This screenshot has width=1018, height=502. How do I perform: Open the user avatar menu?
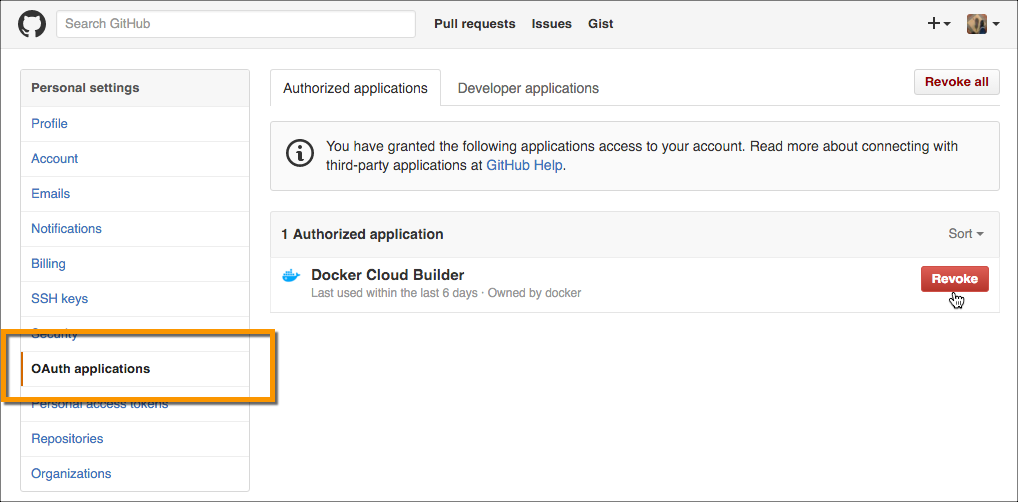click(x=982, y=24)
